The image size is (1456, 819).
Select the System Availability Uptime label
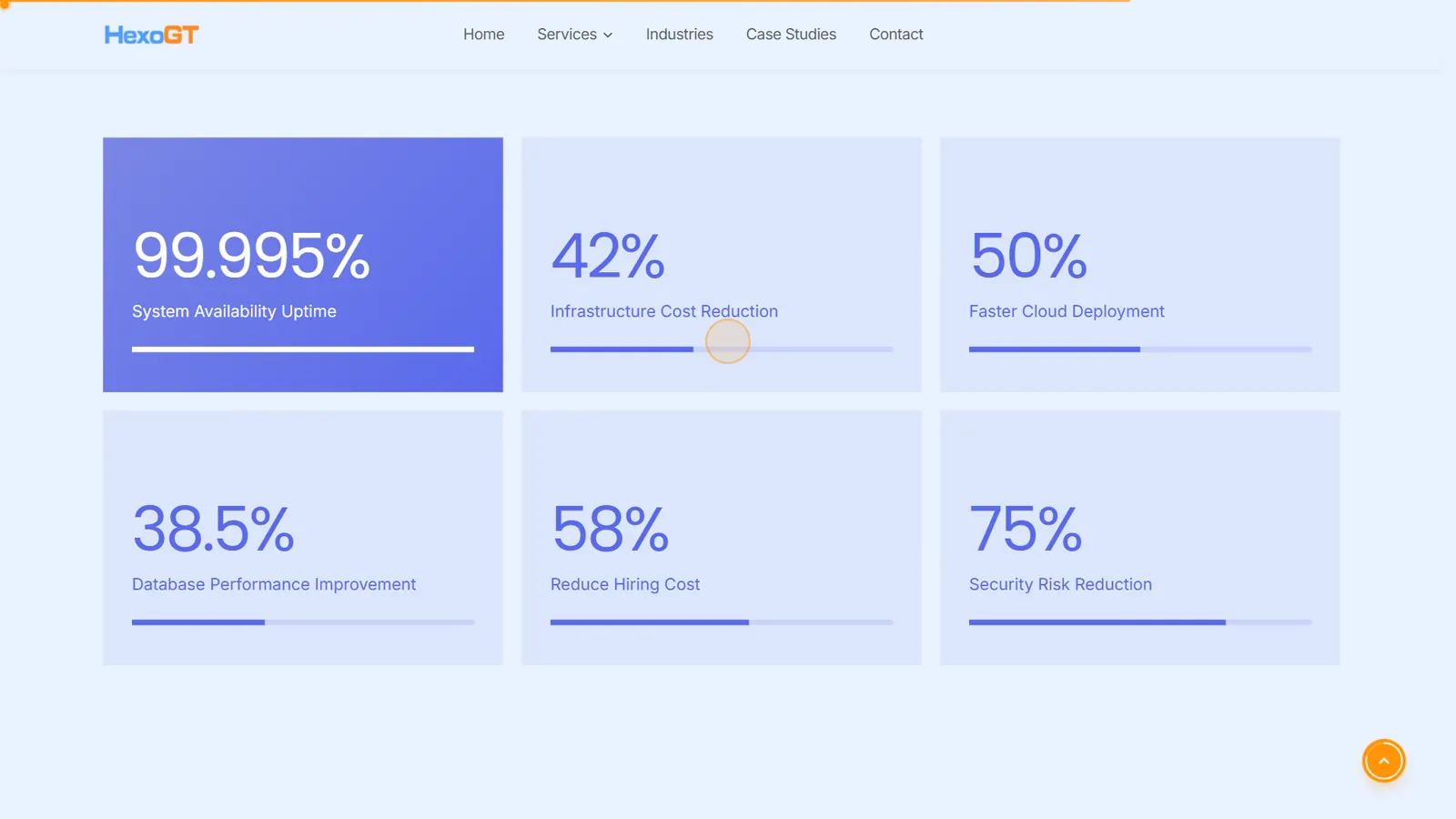pos(234,311)
